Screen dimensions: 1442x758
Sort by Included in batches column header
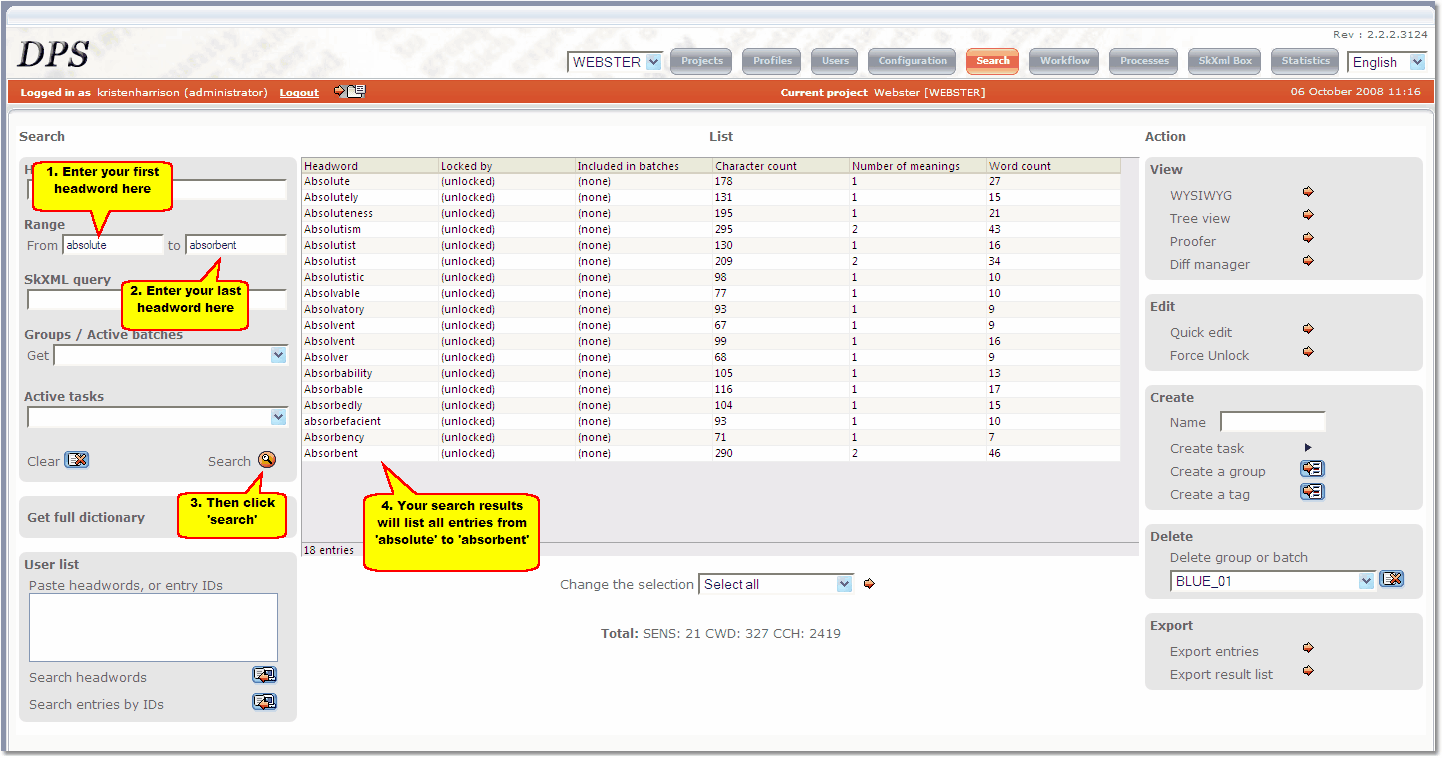pyautogui.click(x=644, y=166)
